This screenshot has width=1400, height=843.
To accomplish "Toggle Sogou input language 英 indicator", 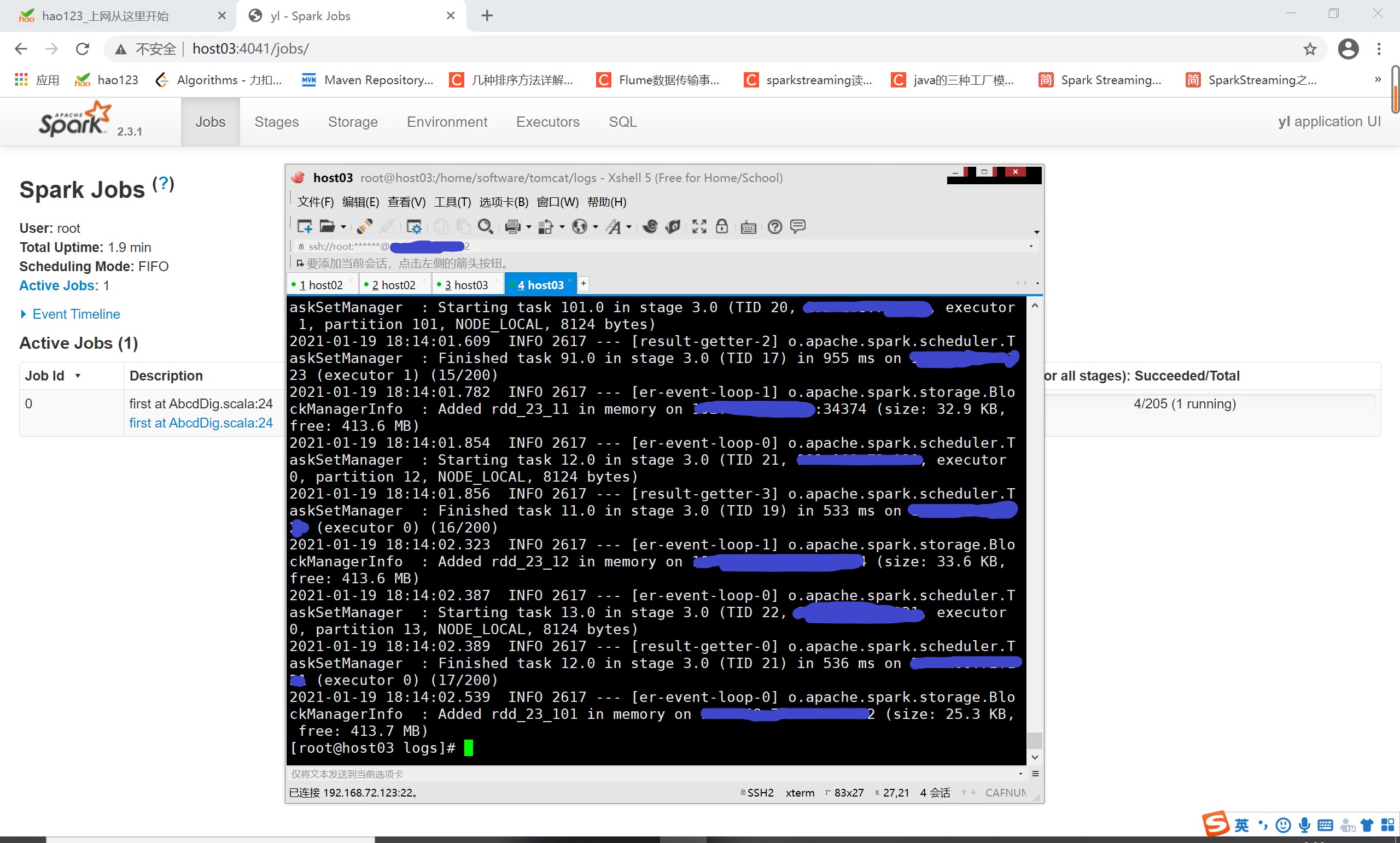I will click(x=1241, y=825).
